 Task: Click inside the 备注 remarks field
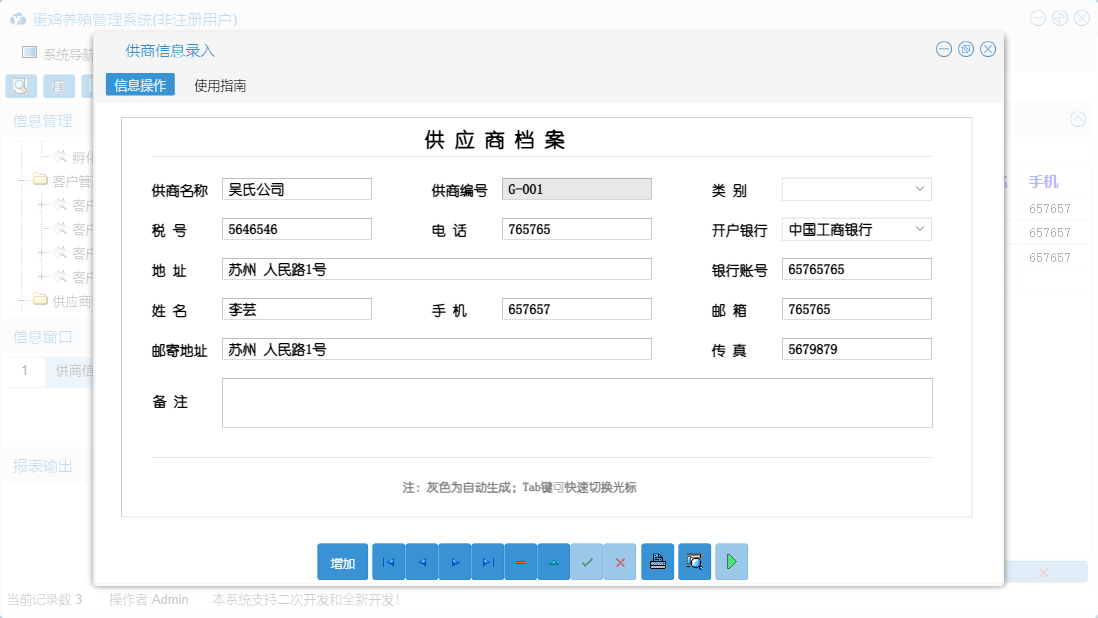tap(576, 402)
